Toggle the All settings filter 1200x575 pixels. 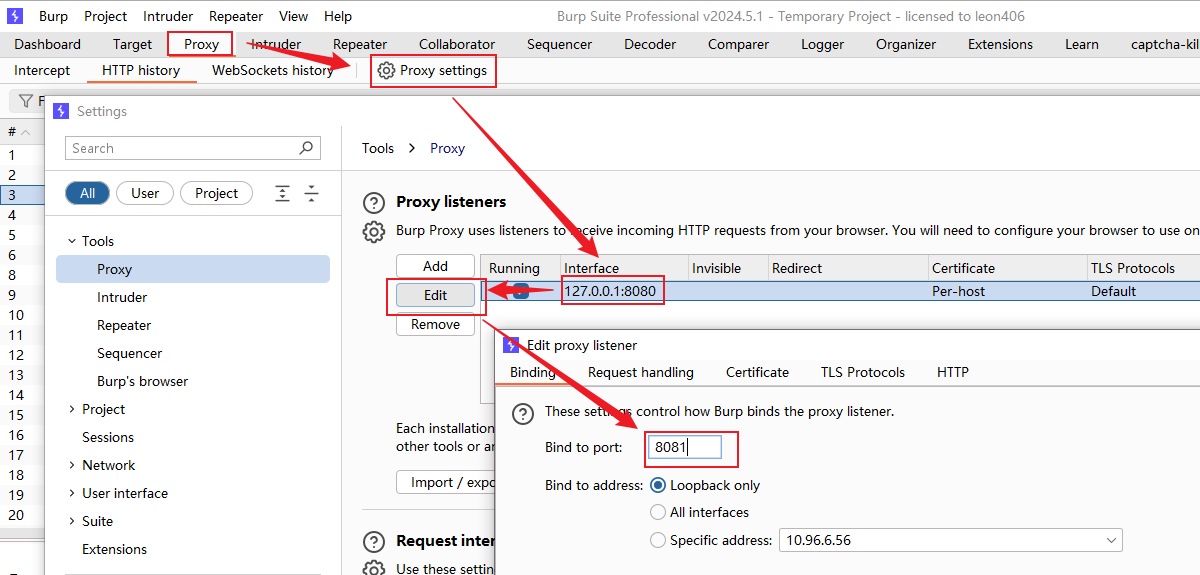point(88,193)
